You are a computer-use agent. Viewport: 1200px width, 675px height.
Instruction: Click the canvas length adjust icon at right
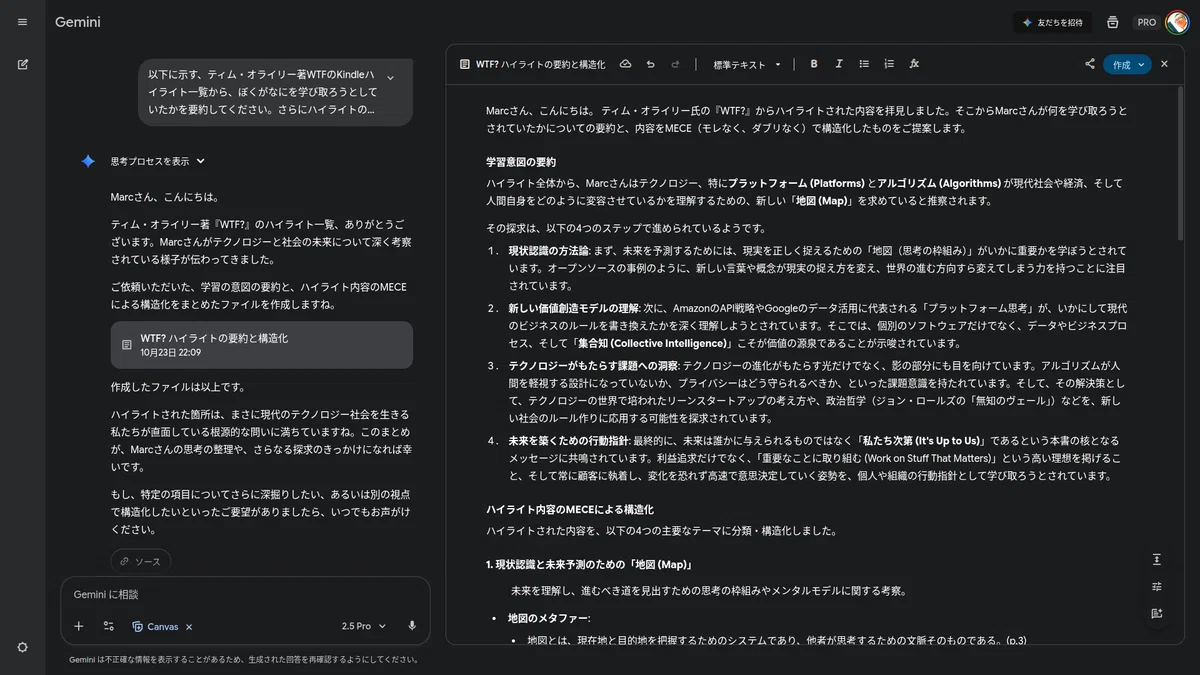(x=1157, y=559)
